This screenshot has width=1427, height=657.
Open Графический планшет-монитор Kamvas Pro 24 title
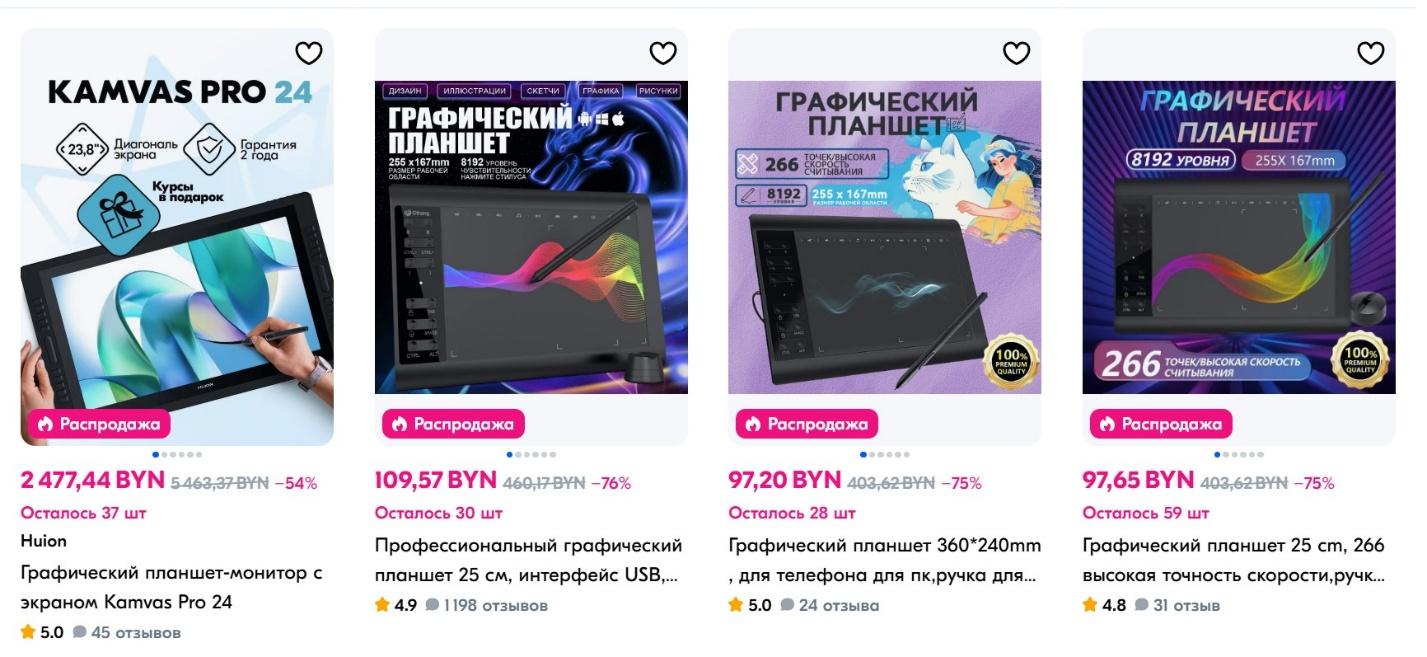[172, 588]
